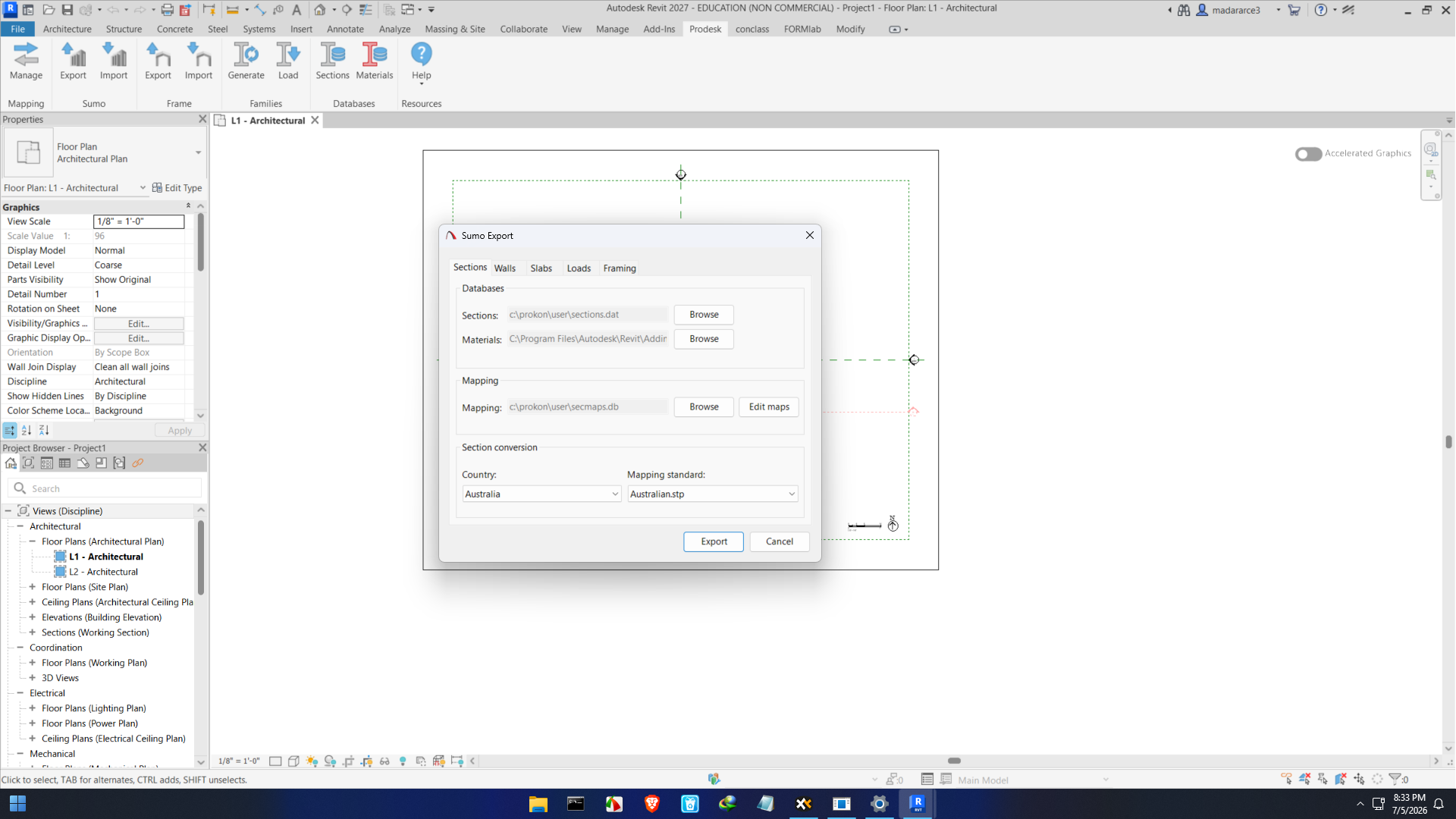Click Browse next to Mapping path
1456x819 pixels.
(x=704, y=406)
